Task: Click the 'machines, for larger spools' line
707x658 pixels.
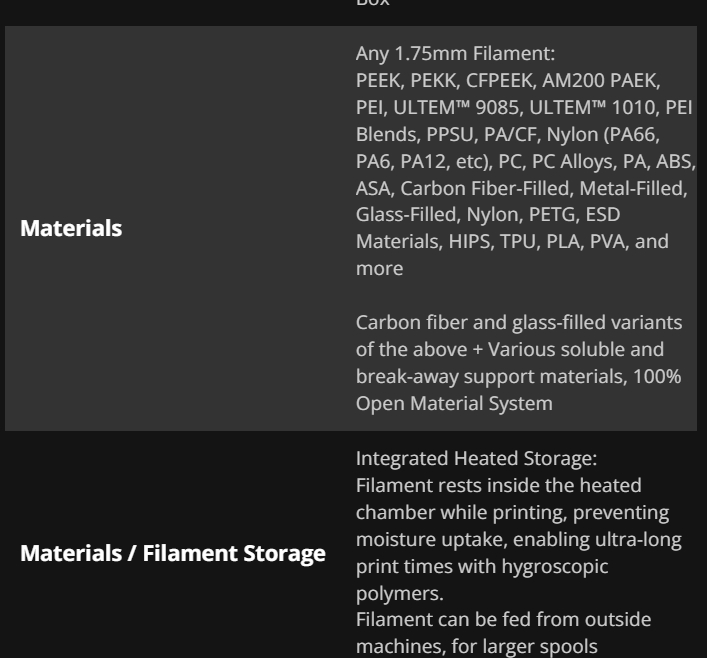Action: pyautogui.click(x=477, y=647)
